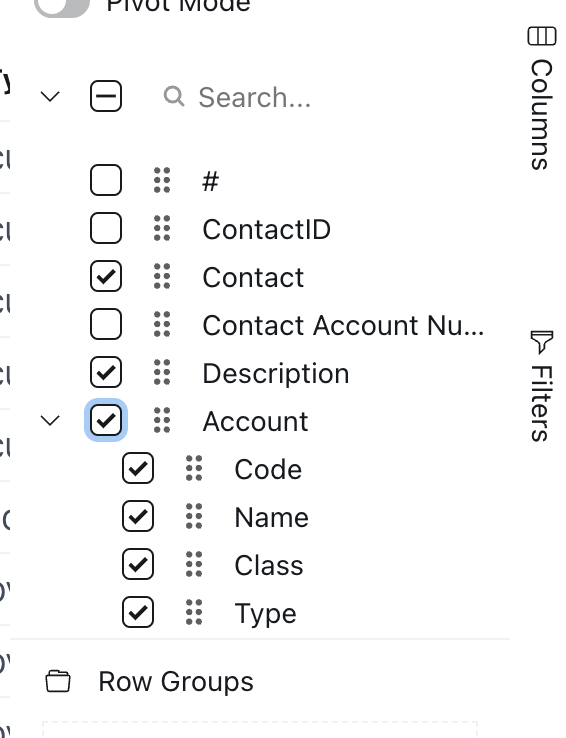The width and height of the screenshot is (566, 738).
Task: Uncheck the Class sub-column checkbox
Action: [138, 564]
